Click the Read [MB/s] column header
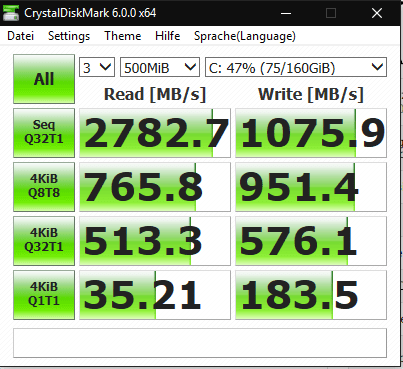Screen dimensions: 403x369 [x=155, y=94]
